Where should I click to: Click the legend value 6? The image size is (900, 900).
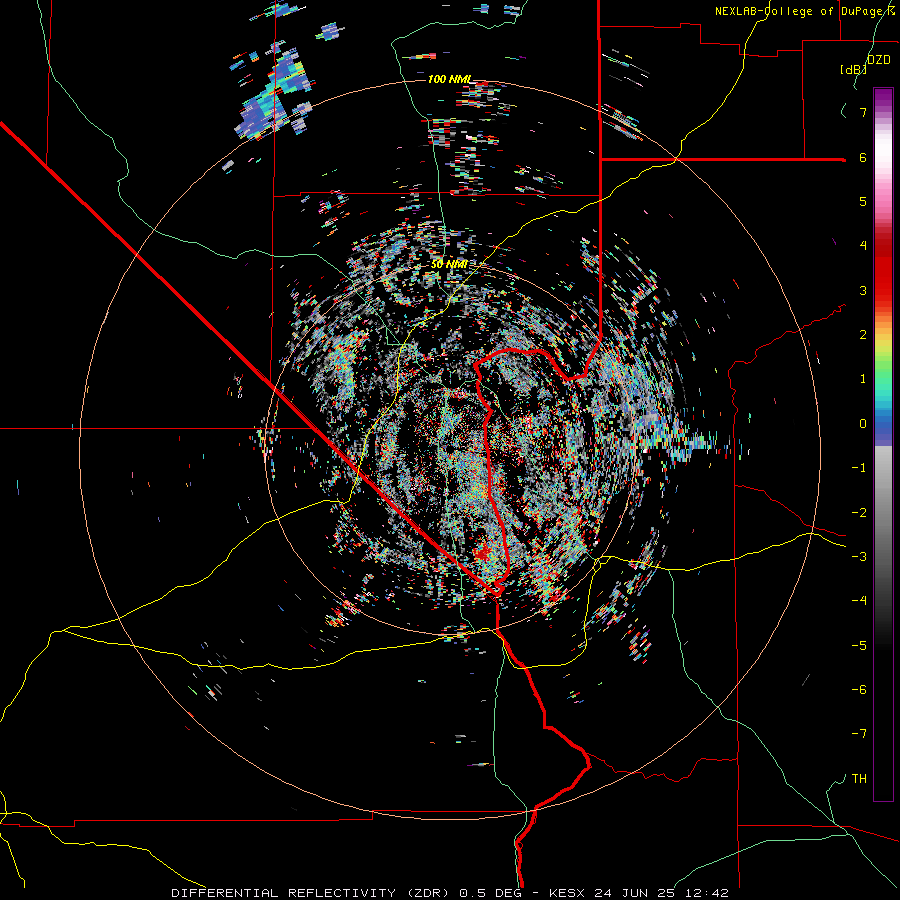pyautogui.click(x=863, y=157)
